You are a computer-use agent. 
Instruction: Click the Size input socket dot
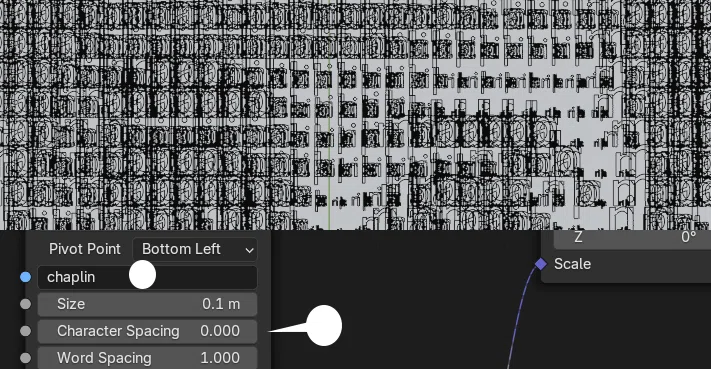point(26,304)
